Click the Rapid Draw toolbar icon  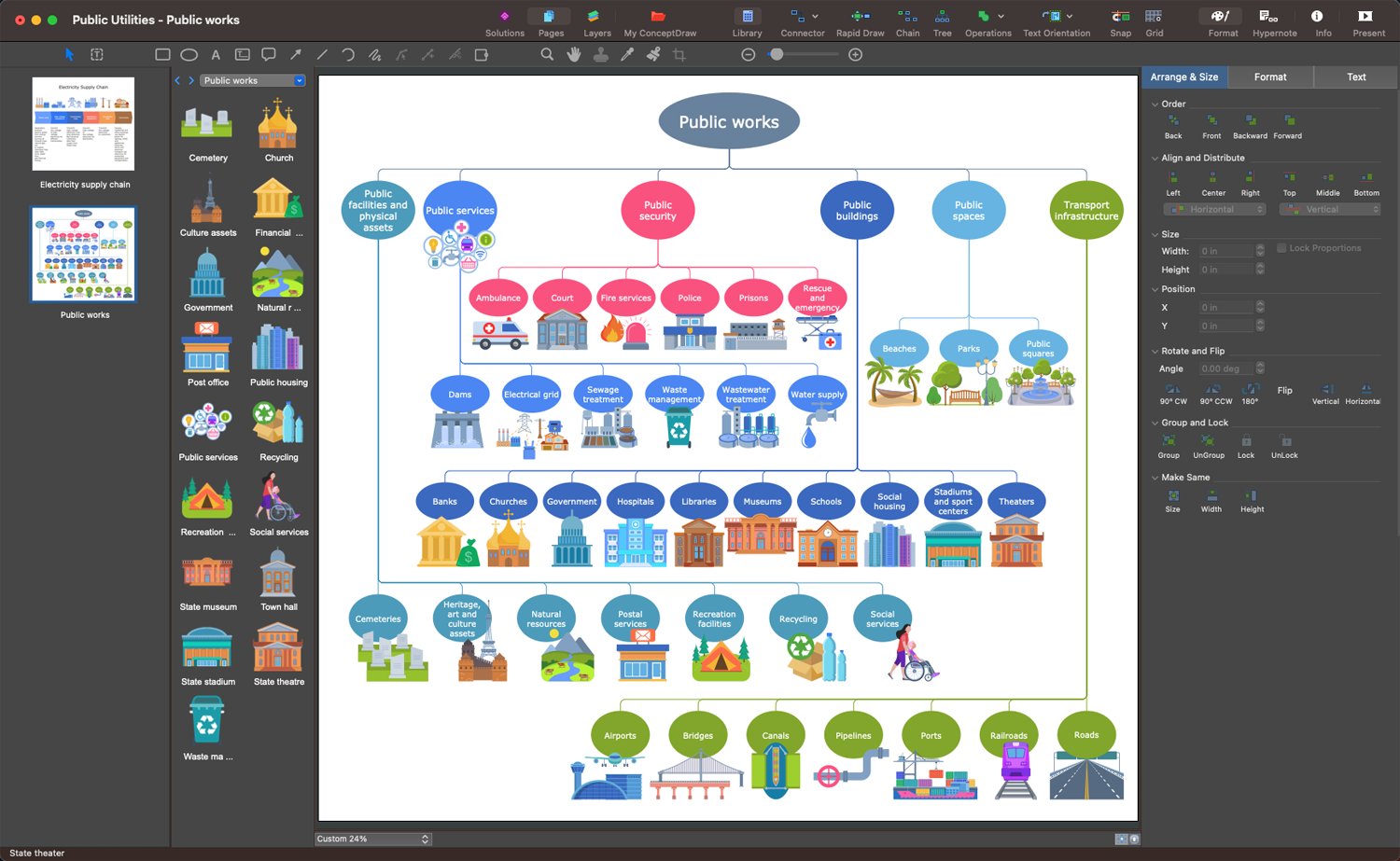pyautogui.click(x=860, y=17)
